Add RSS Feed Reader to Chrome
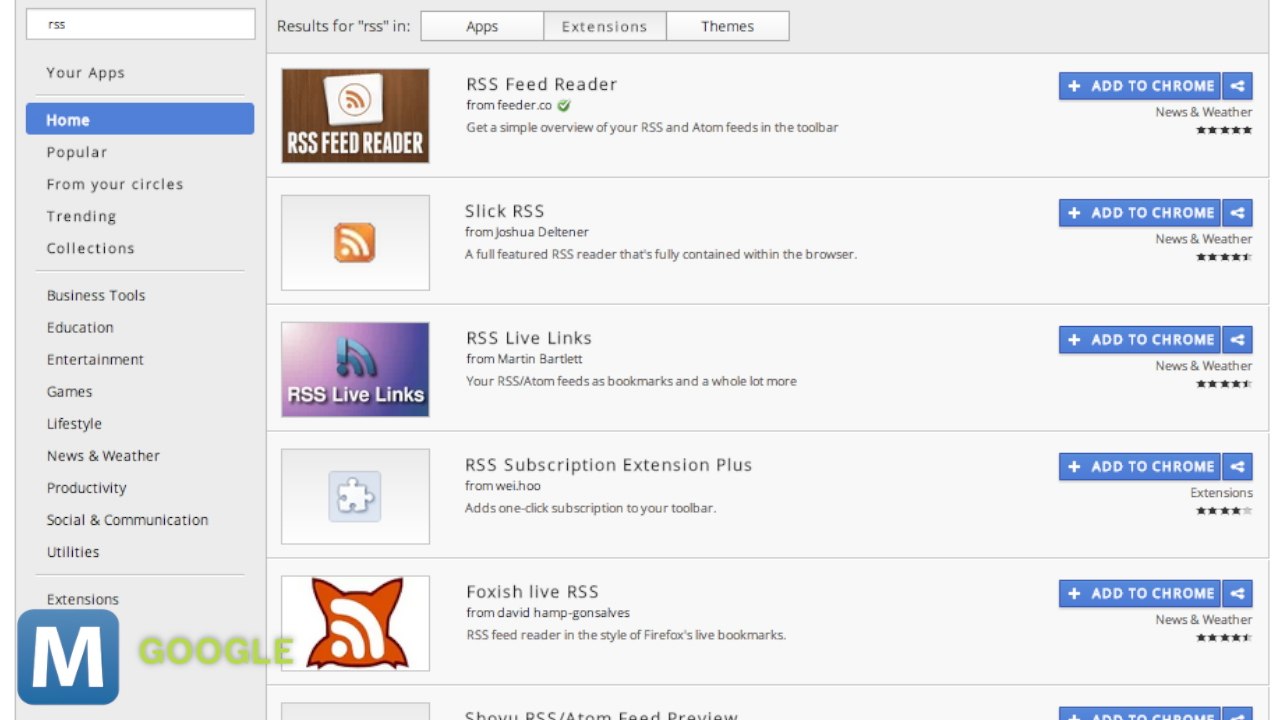 pos(1140,86)
